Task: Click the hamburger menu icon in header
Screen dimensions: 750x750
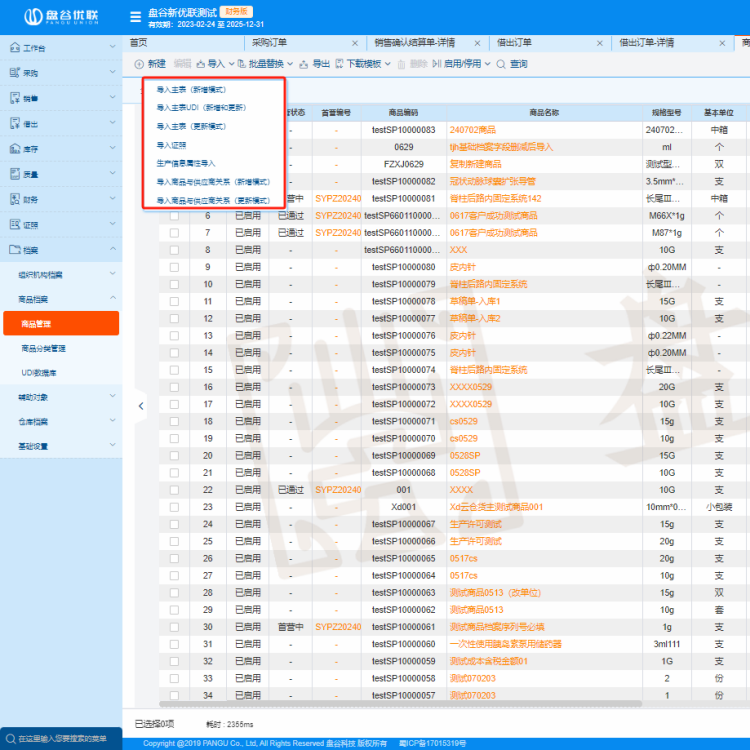Action: (135, 17)
